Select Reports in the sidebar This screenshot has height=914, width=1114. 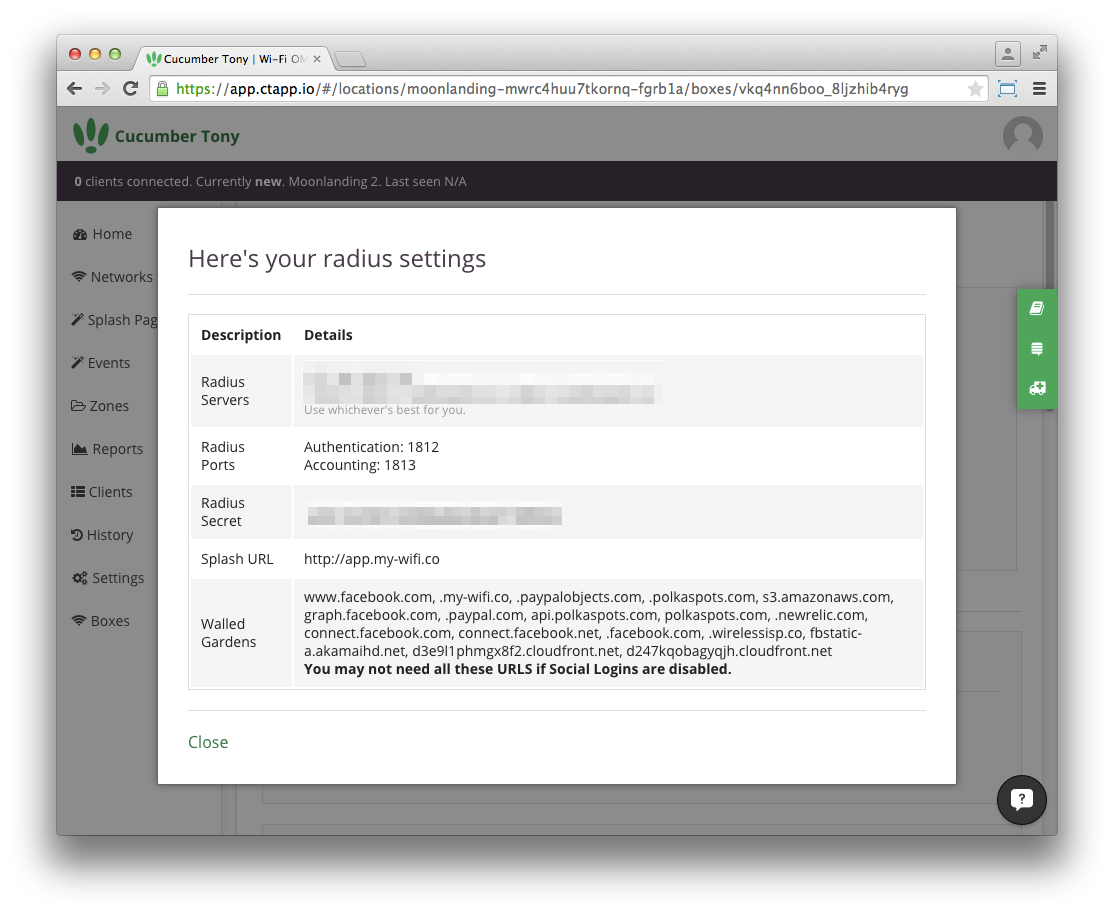tap(107, 449)
